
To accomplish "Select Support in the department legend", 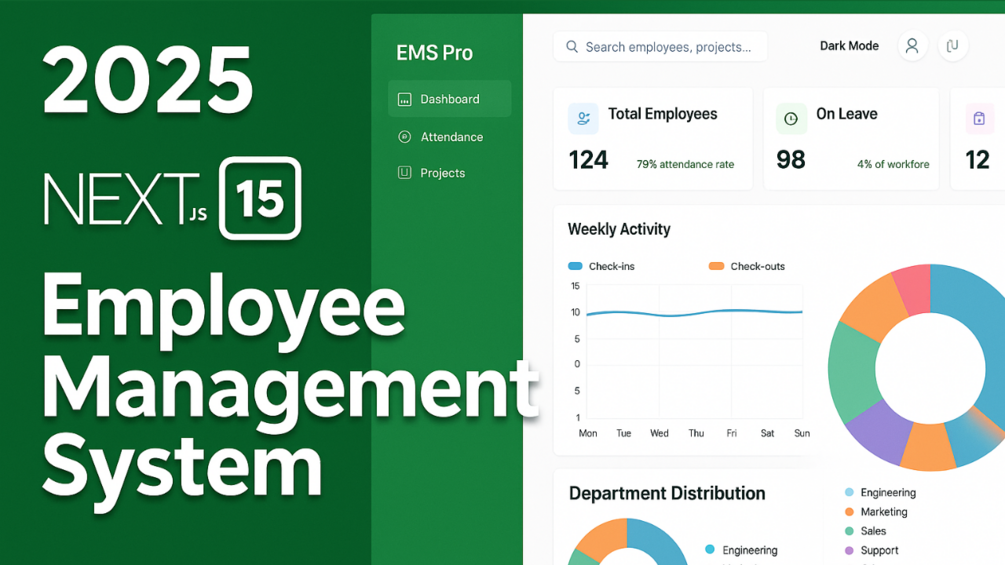I will (872, 550).
